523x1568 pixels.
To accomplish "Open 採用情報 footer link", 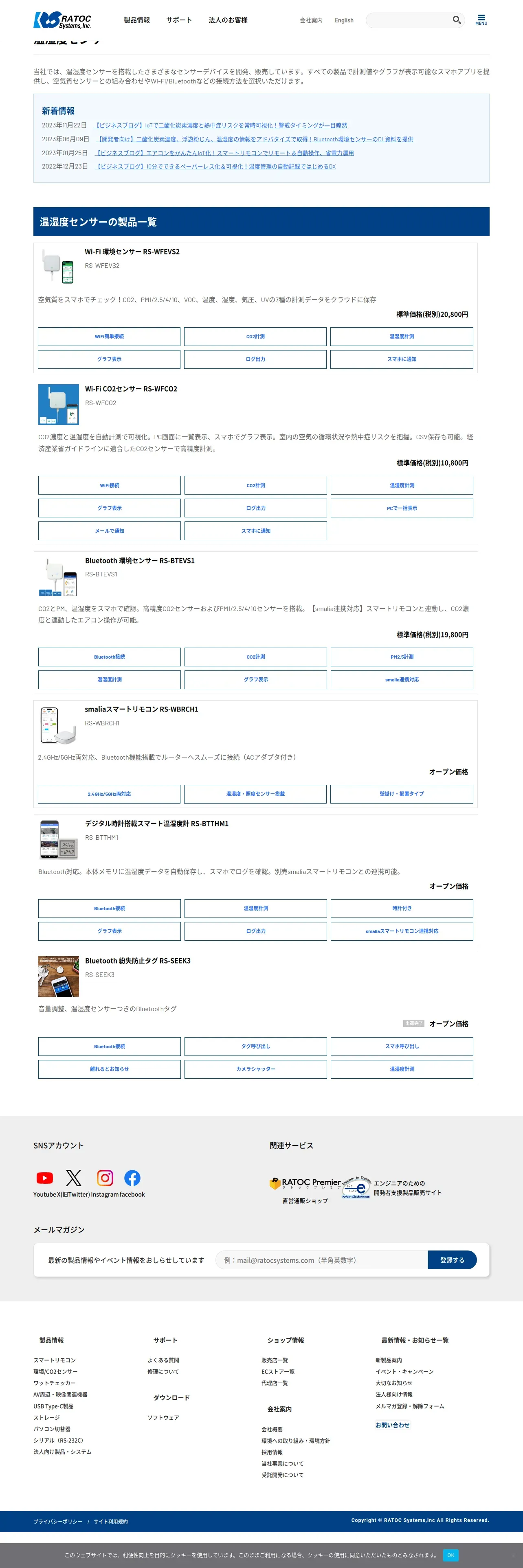I will tap(272, 1452).
